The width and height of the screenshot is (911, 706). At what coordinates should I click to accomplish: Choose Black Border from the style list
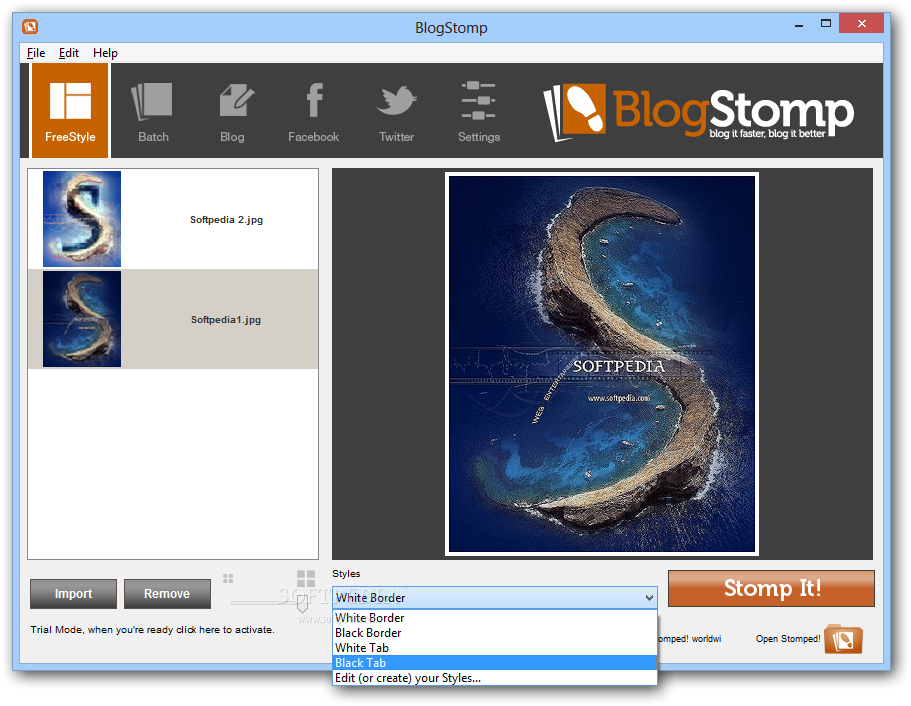(x=495, y=633)
